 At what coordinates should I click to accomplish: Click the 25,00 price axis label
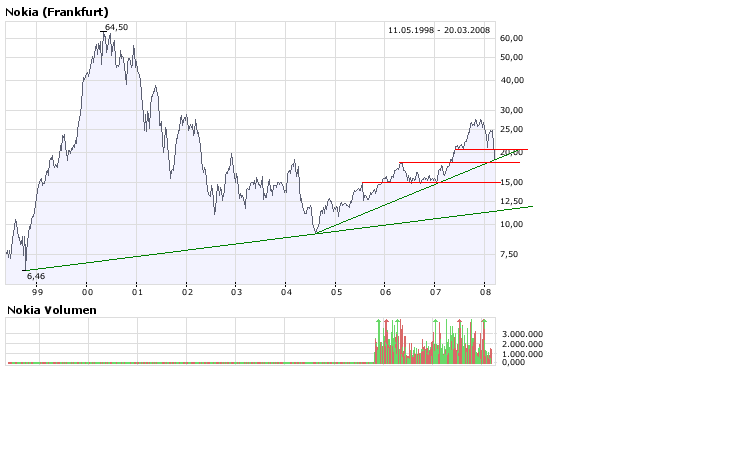[512, 129]
